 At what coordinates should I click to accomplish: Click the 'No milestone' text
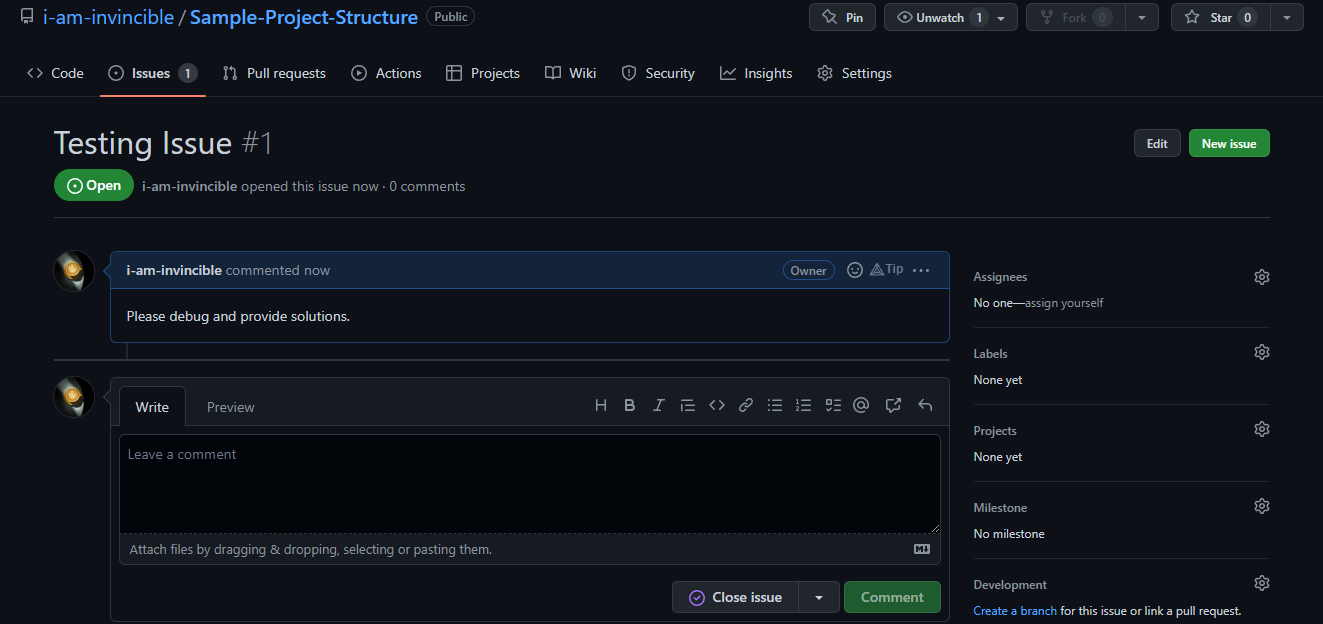(x=1009, y=534)
